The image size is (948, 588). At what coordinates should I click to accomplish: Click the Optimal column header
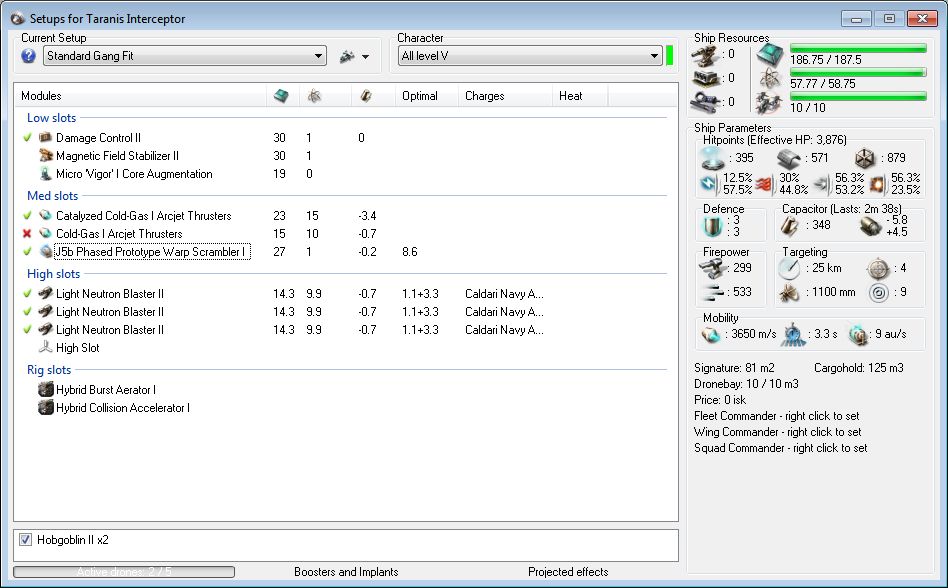tap(420, 96)
